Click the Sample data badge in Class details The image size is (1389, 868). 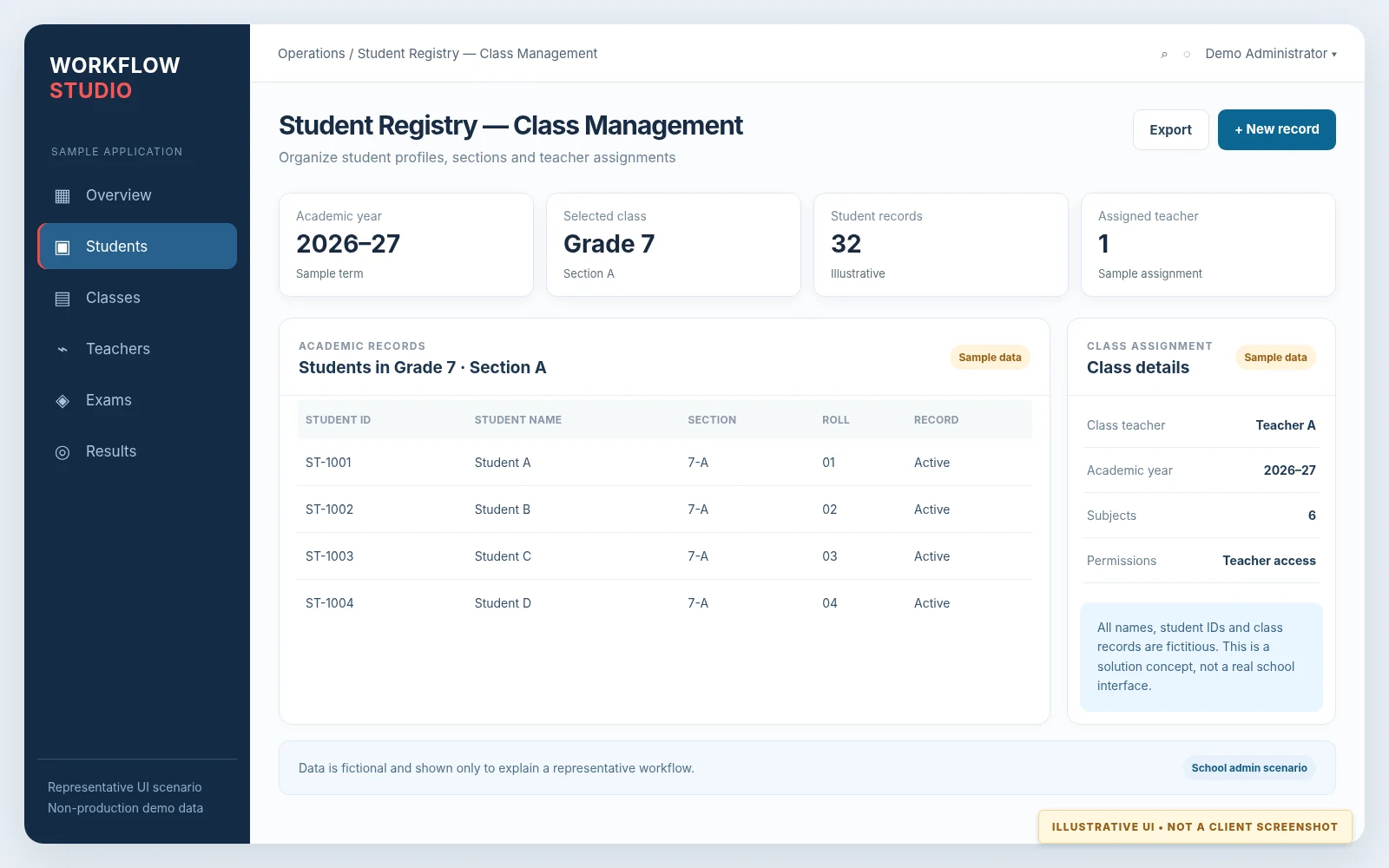(x=1275, y=358)
